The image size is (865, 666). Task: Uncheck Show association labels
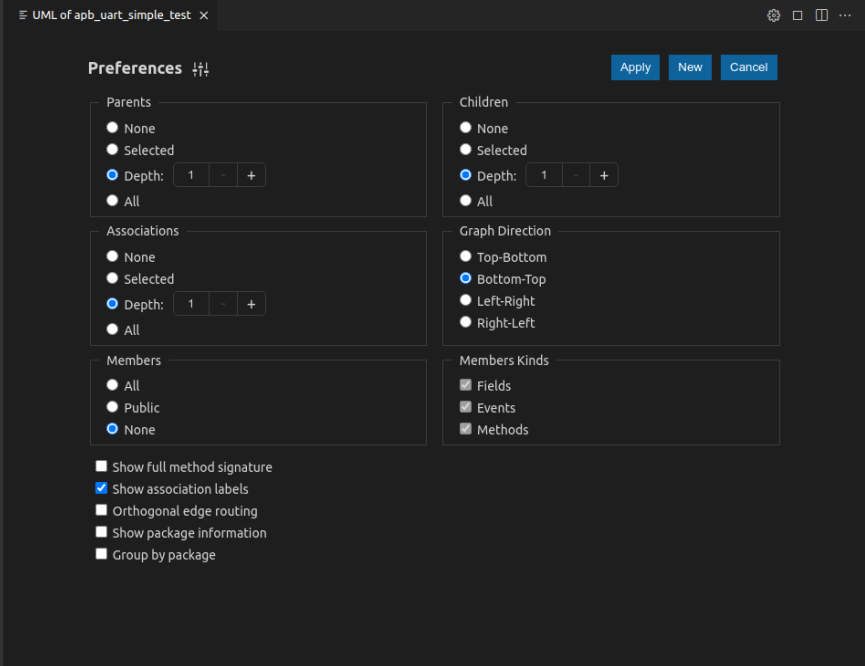pos(101,488)
